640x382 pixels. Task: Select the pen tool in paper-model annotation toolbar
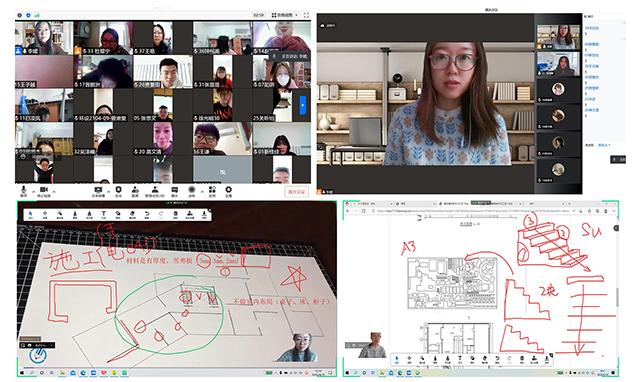pos(75,214)
